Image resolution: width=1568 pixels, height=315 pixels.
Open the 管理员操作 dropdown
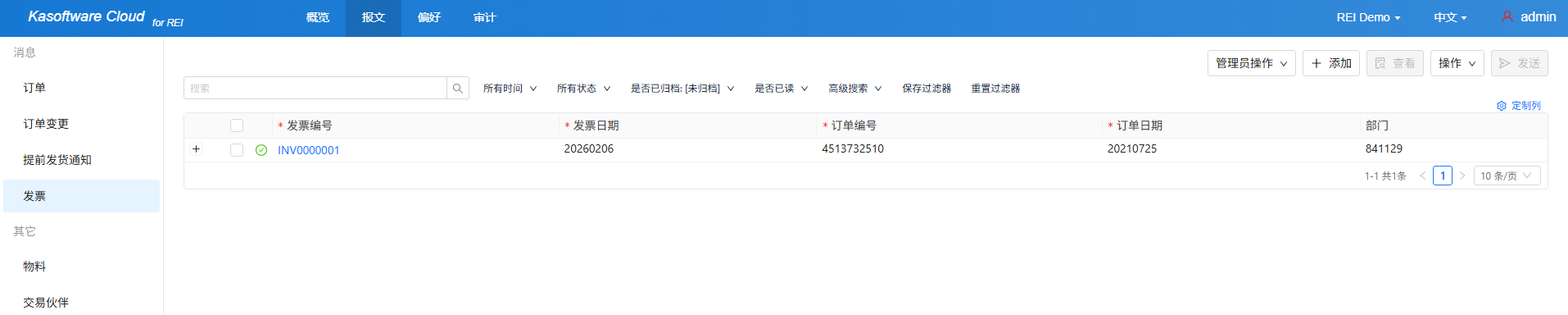tap(1252, 63)
